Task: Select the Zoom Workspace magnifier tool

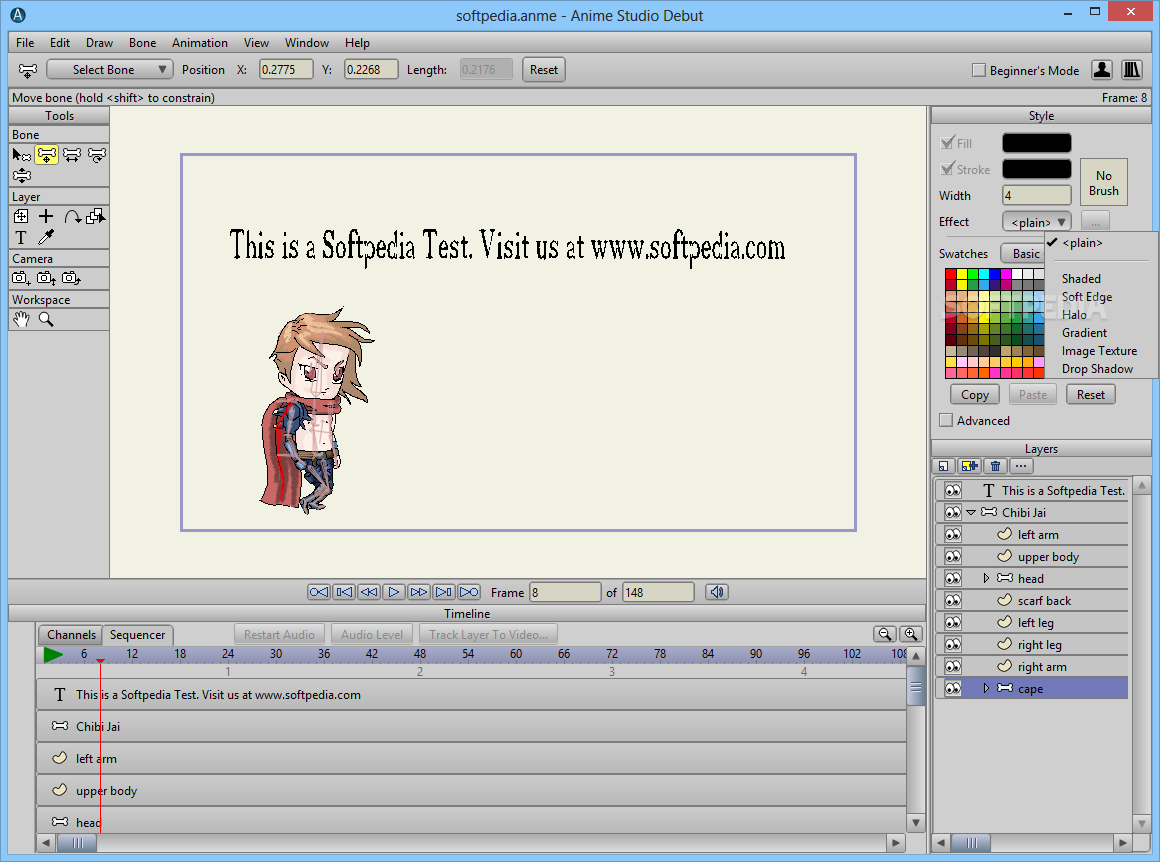Action: 47,320
